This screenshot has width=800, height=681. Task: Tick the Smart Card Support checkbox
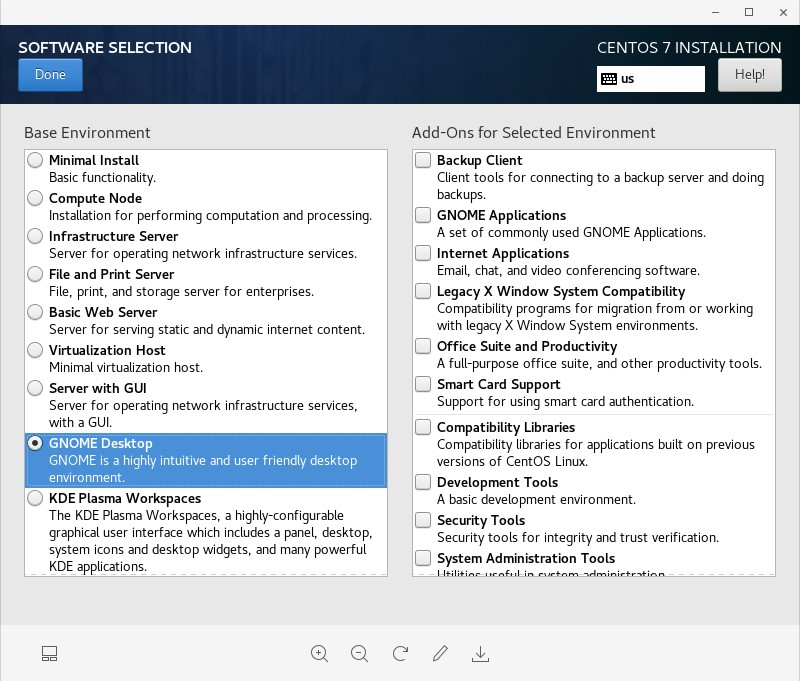[423, 384]
